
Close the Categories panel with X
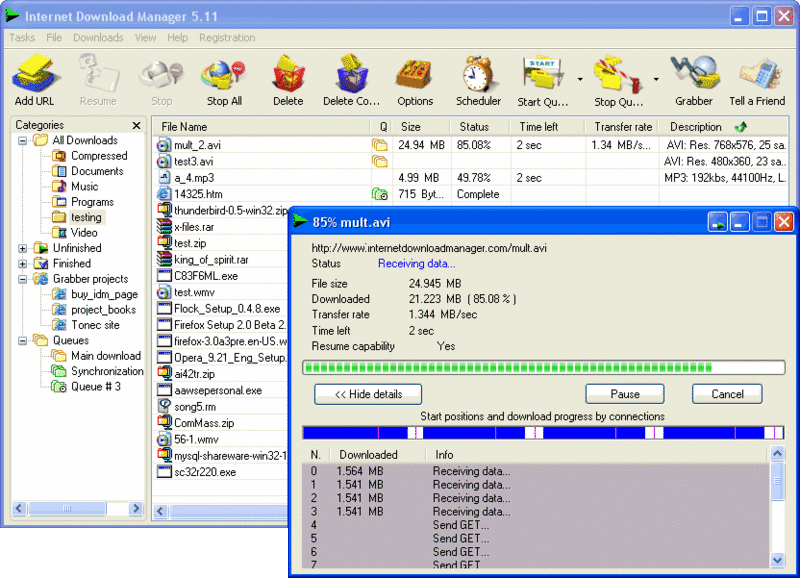tap(136, 125)
